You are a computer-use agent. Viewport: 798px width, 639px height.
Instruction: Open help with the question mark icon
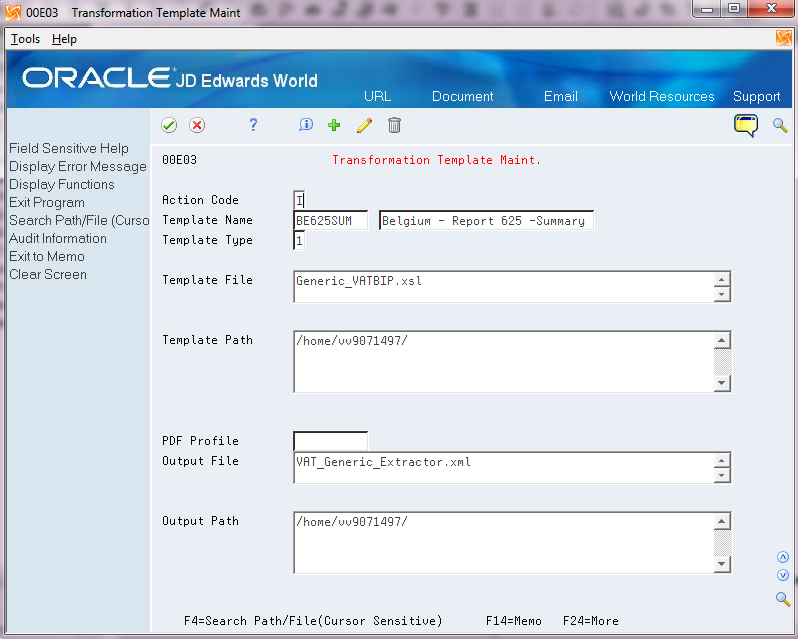(x=253, y=125)
